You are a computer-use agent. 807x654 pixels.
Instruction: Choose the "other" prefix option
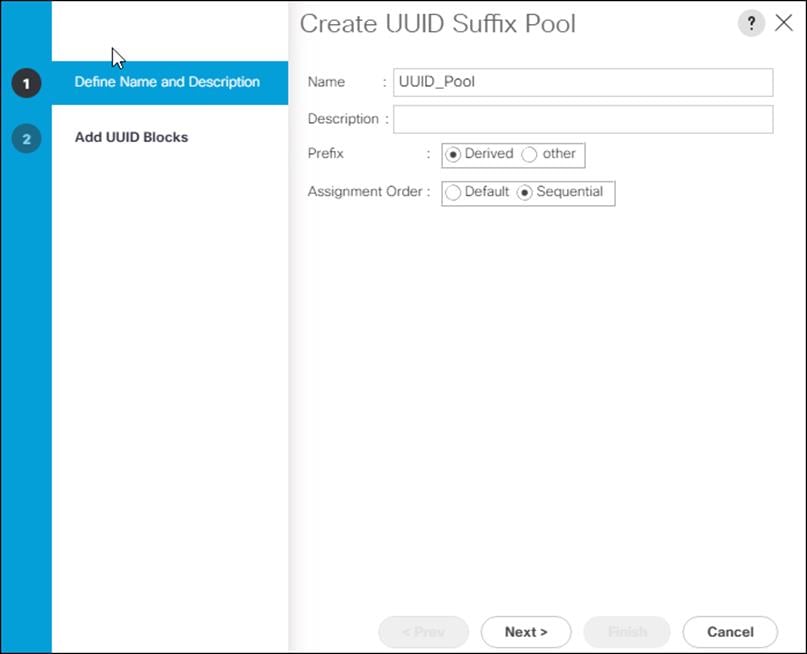531,154
